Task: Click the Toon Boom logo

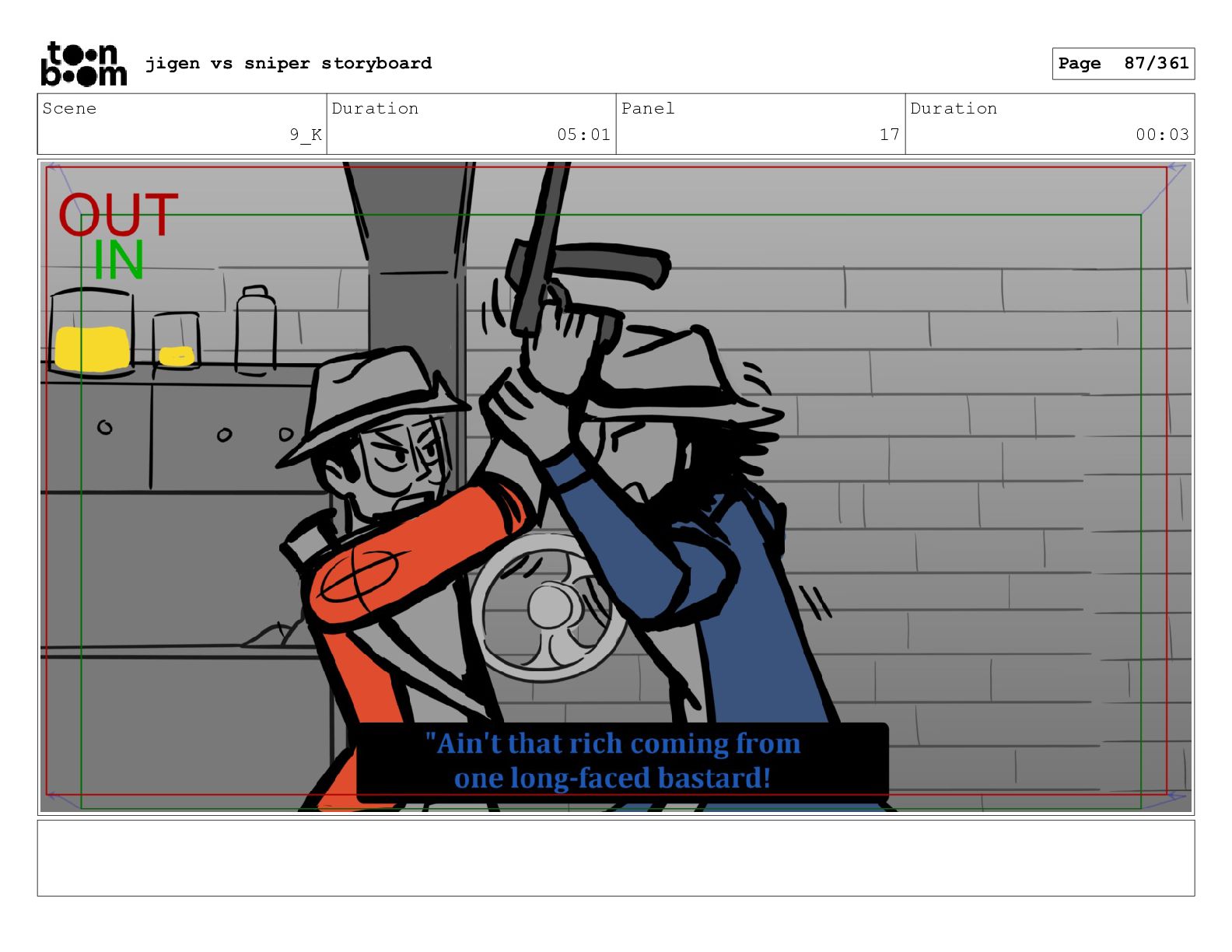Action: (83, 64)
